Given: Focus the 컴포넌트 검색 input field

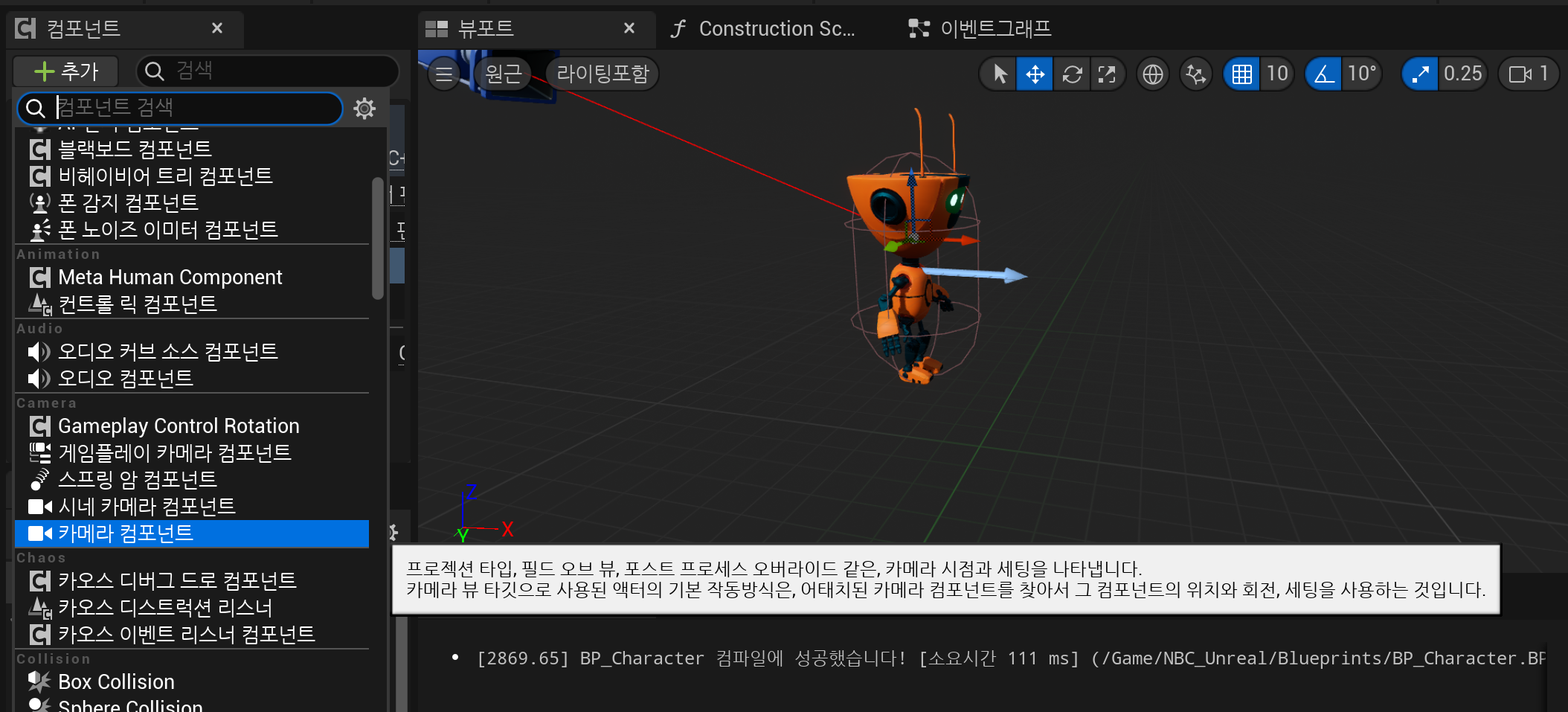Looking at the screenshot, I should [x=180, y=108].
